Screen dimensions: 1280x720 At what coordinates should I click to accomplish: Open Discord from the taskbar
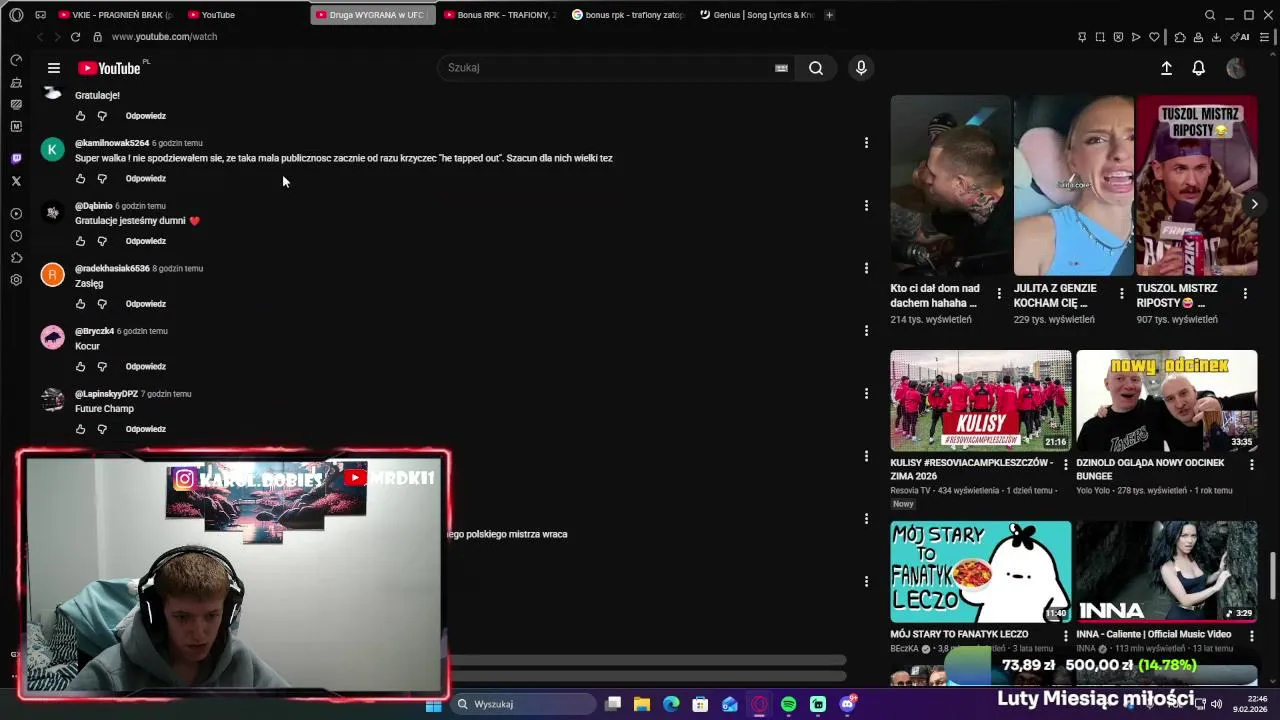[848, 705]
